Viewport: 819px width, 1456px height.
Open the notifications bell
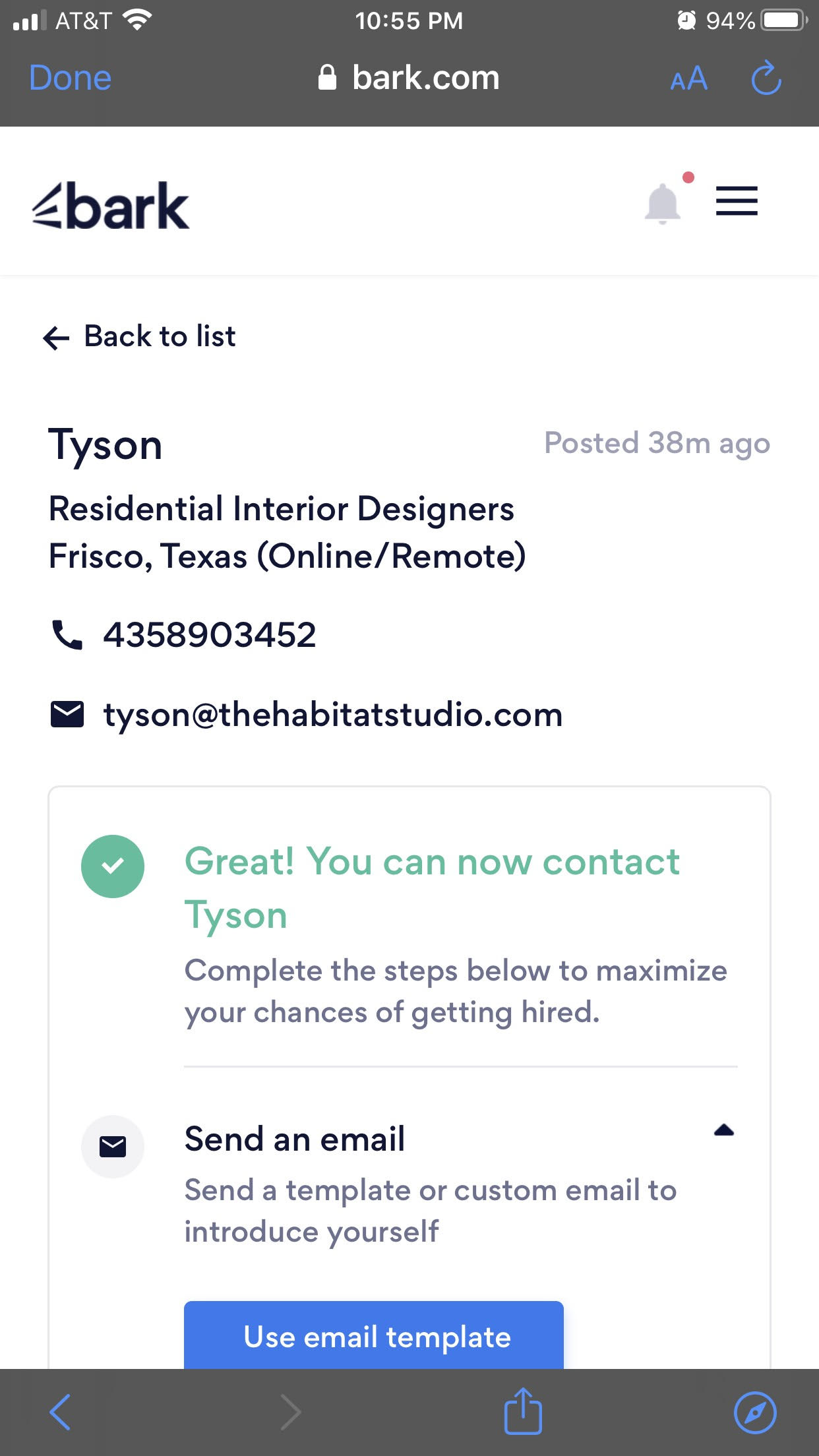point(663,203)
